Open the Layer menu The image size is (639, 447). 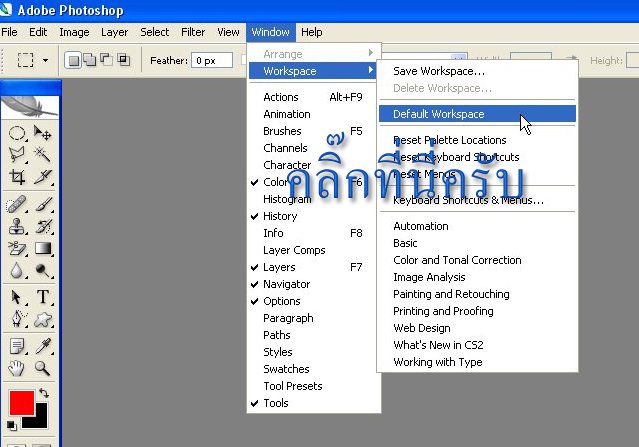click(x=115, y=32)
